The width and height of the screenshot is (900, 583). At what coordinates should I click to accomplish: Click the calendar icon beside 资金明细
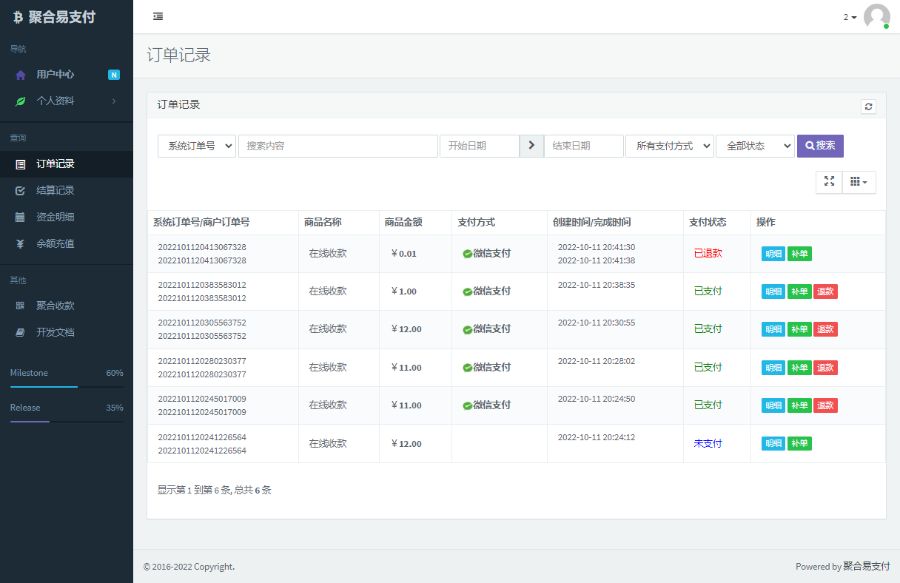pyautogui.click(x=20, y=217)
